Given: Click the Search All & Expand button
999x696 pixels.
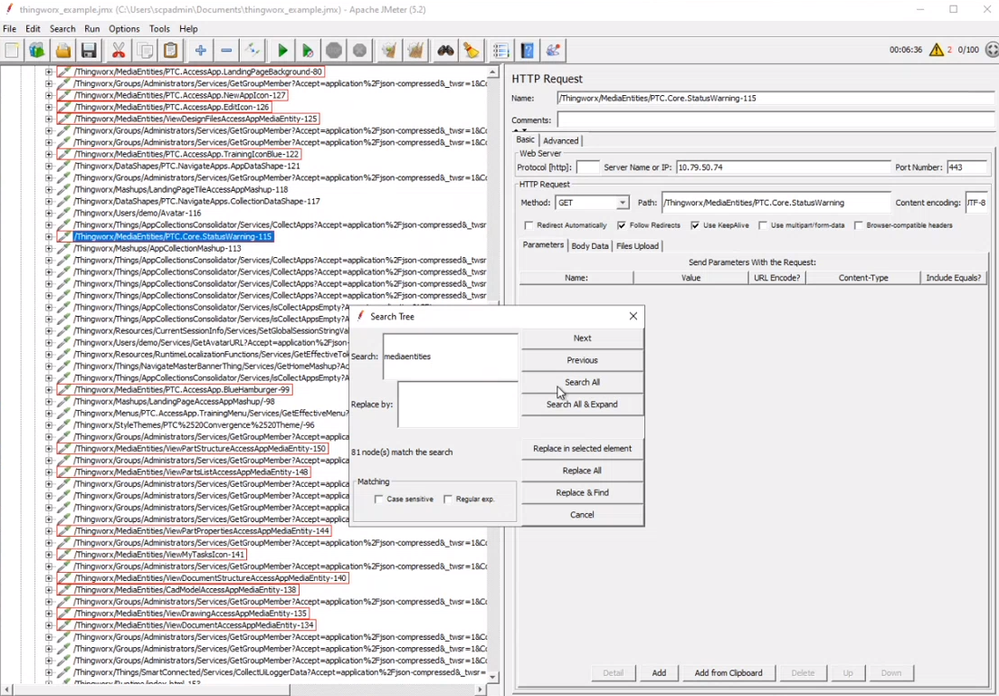Looking at the screenshot, I should click(x=582, y=404).
